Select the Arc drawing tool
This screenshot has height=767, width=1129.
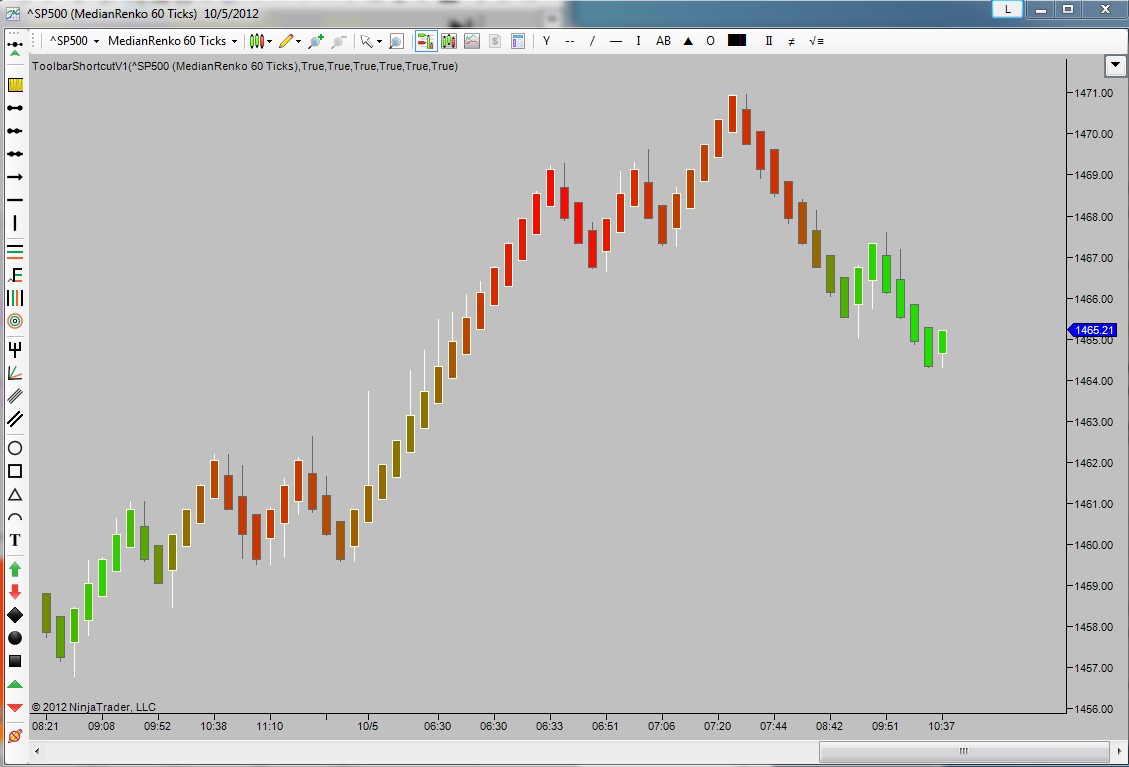click(x=15, y=517)
